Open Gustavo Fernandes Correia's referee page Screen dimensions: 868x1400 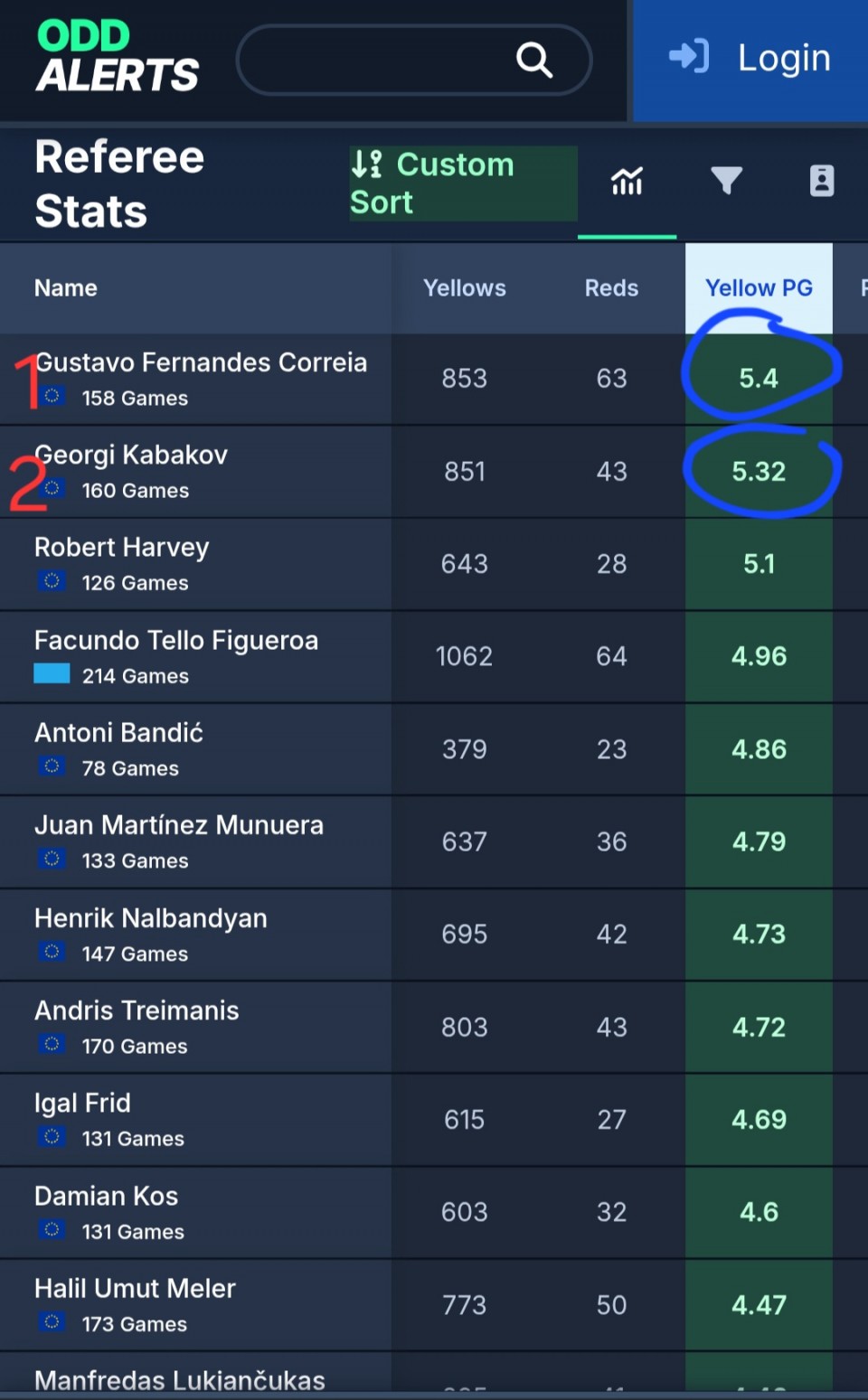tap(201, 362)
